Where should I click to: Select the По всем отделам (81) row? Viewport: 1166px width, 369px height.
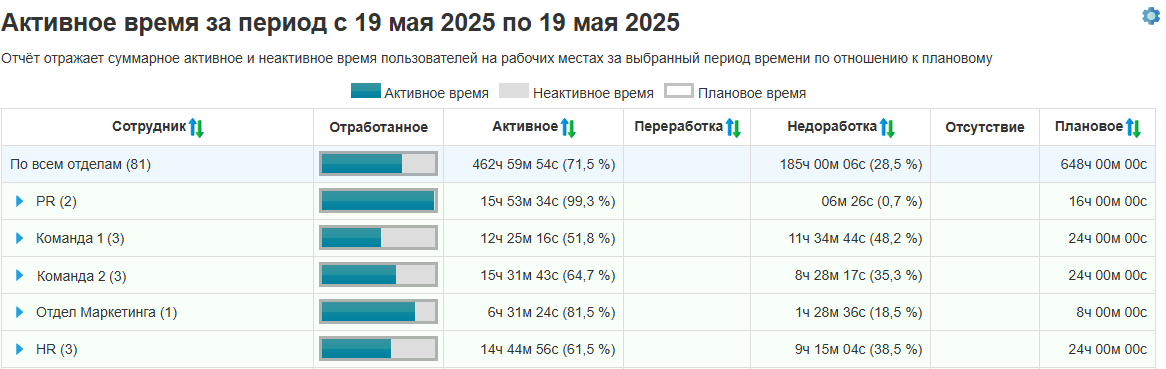click(580, 164)
